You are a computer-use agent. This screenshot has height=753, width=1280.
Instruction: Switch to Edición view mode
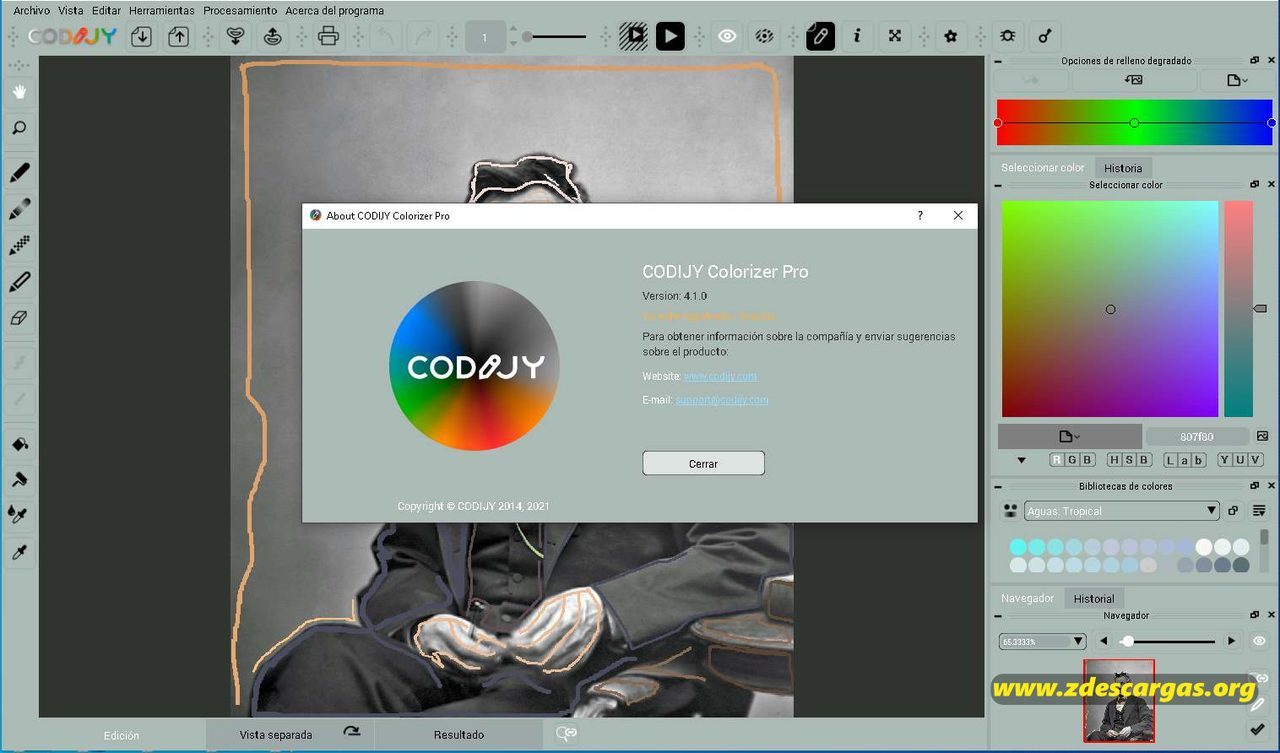pyautogui.click(x=122, y=735)
